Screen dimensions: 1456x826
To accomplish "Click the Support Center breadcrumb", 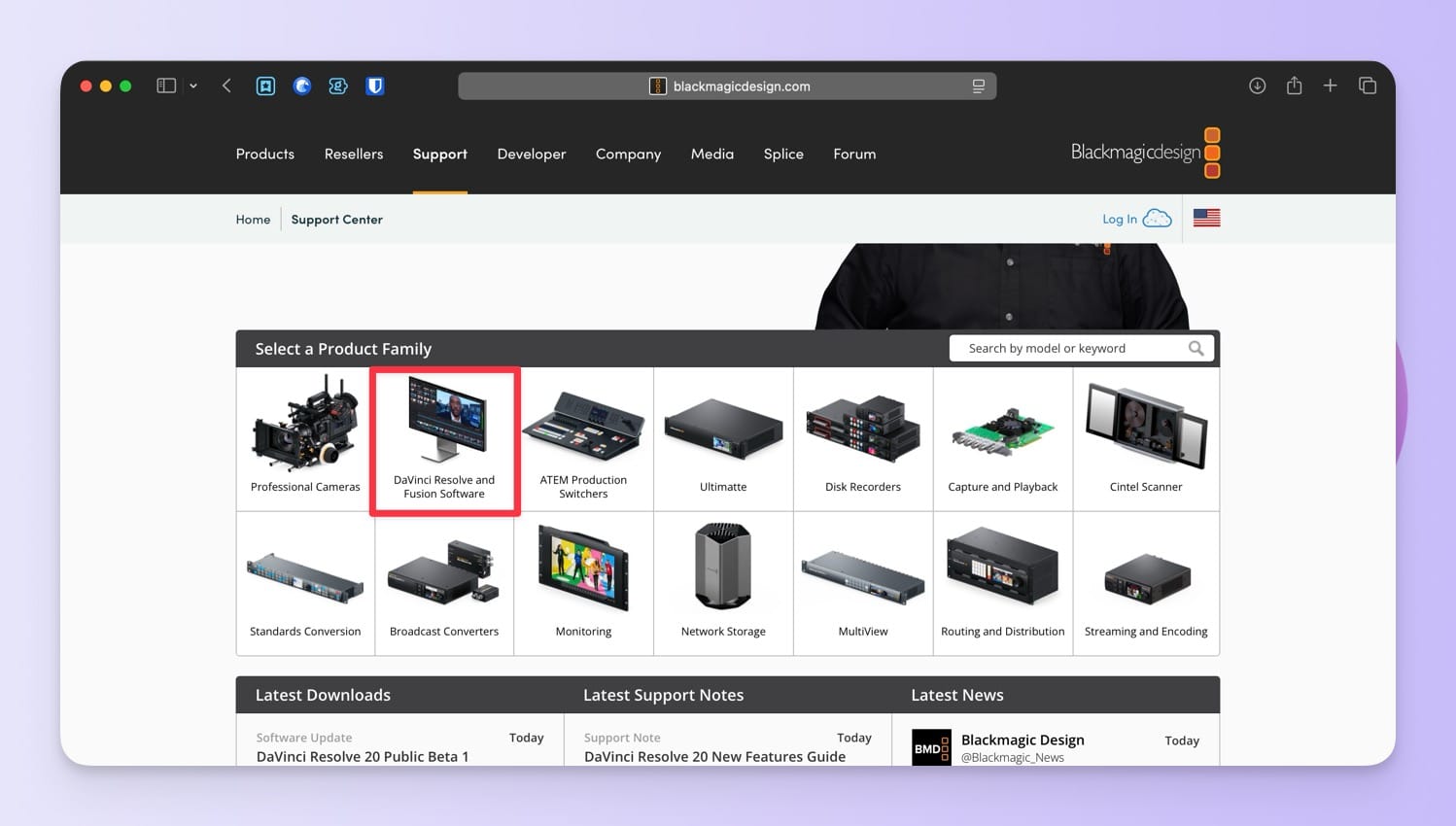I will (x=336, y=220).
